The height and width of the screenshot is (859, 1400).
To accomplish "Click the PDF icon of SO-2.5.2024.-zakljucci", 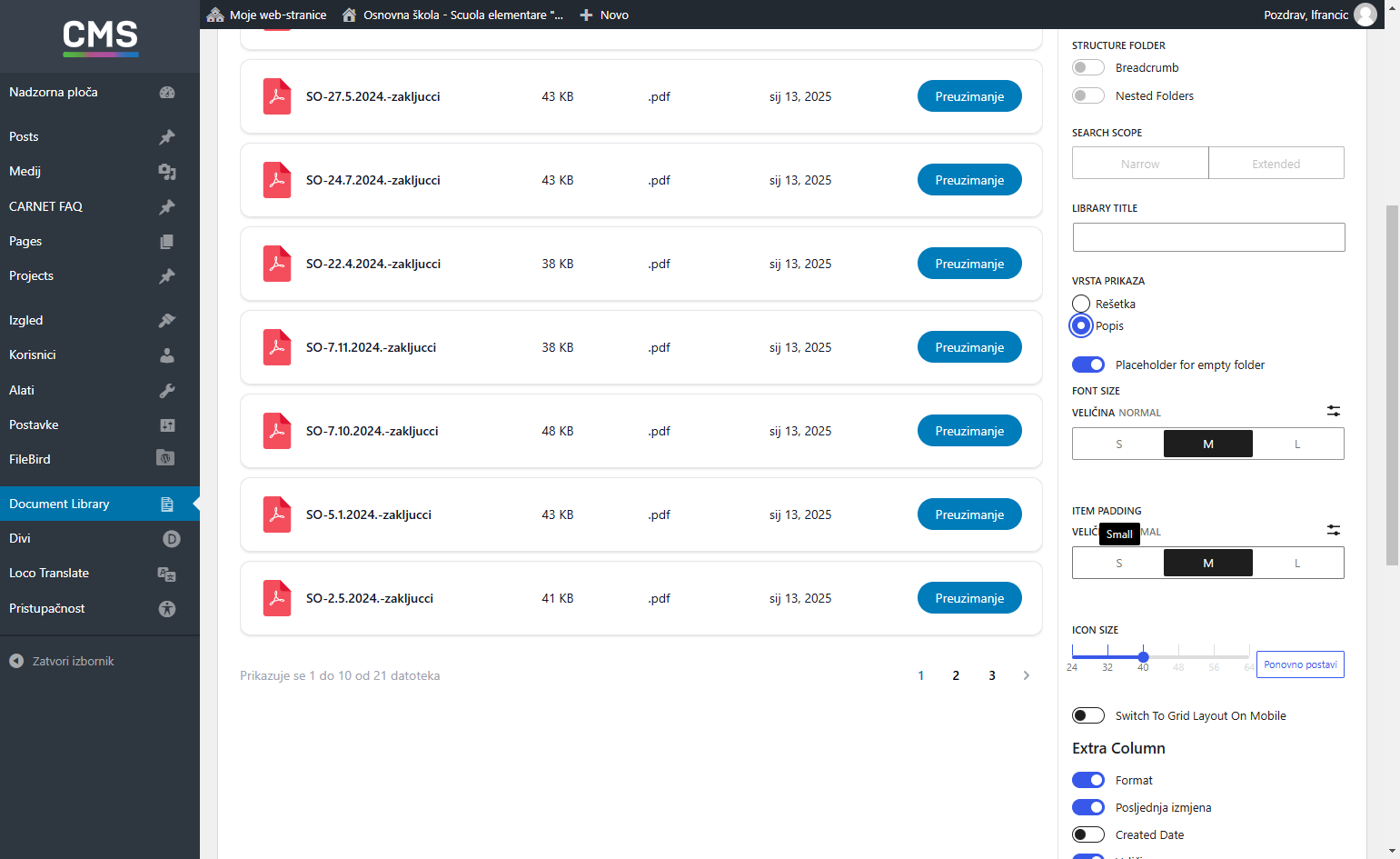I will pos(277,598).
